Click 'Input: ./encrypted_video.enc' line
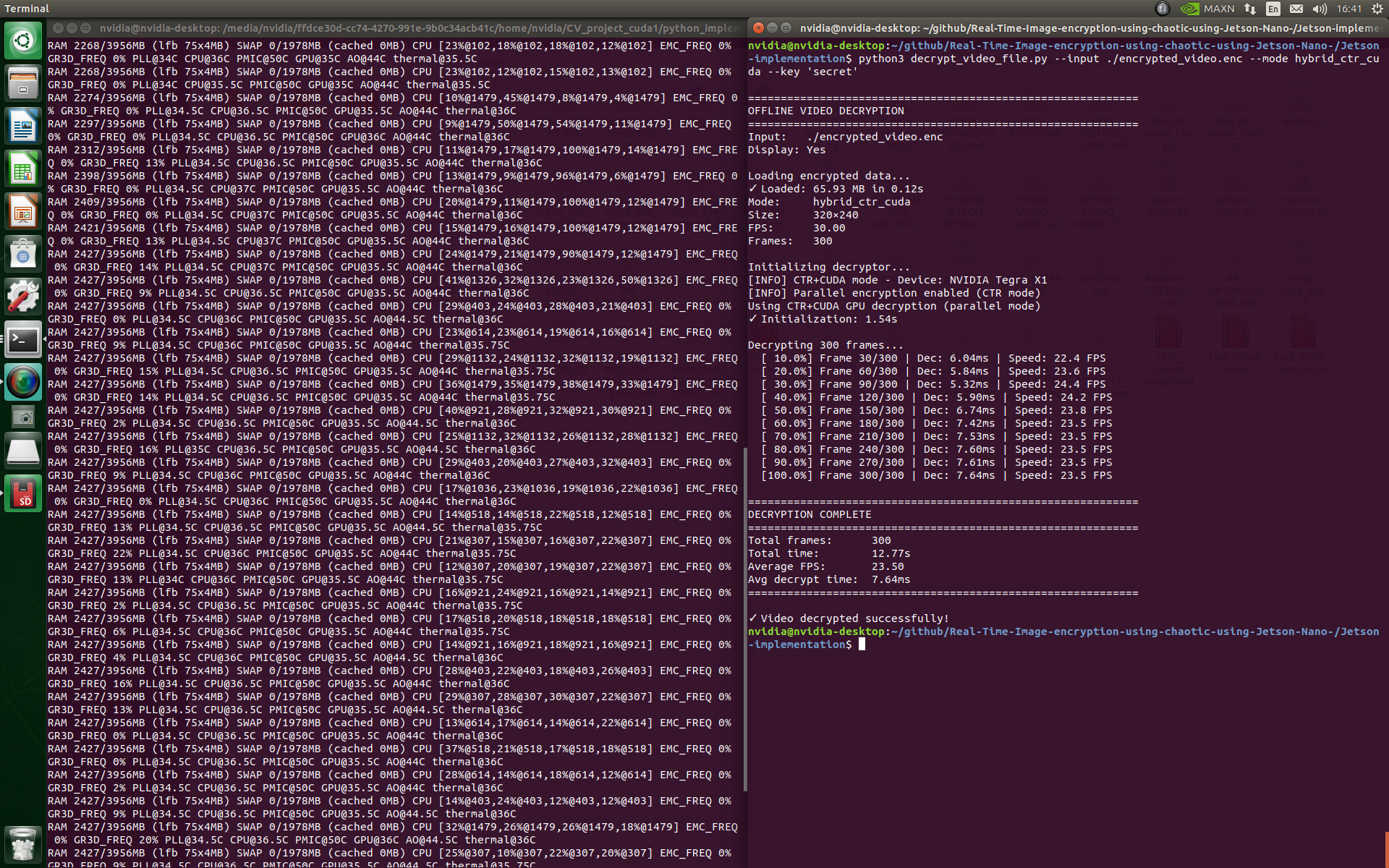This screenshot has height=868, width=1389. (845, 137)
